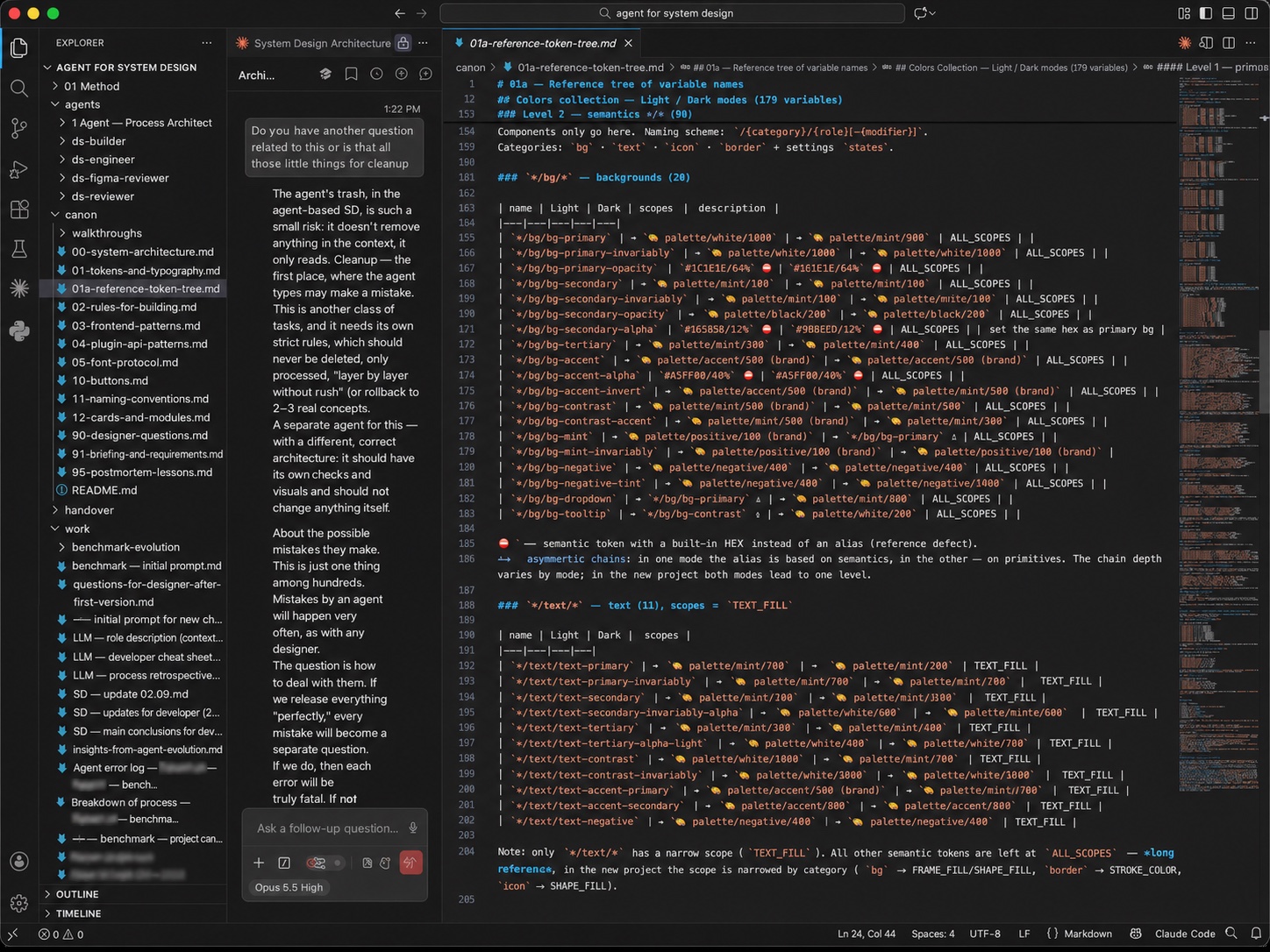Screen dimensions: 1270x952
Task: Click the bookmark icon in chat header
Action: (351, 75)
